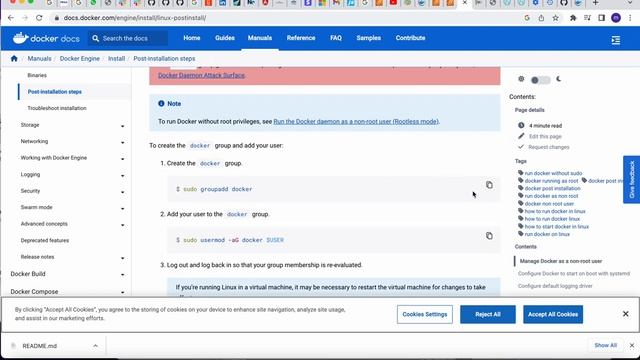This screenshot has width=640, height=360.
Task: Open the Contribute tab
Action: coord(410,38)
